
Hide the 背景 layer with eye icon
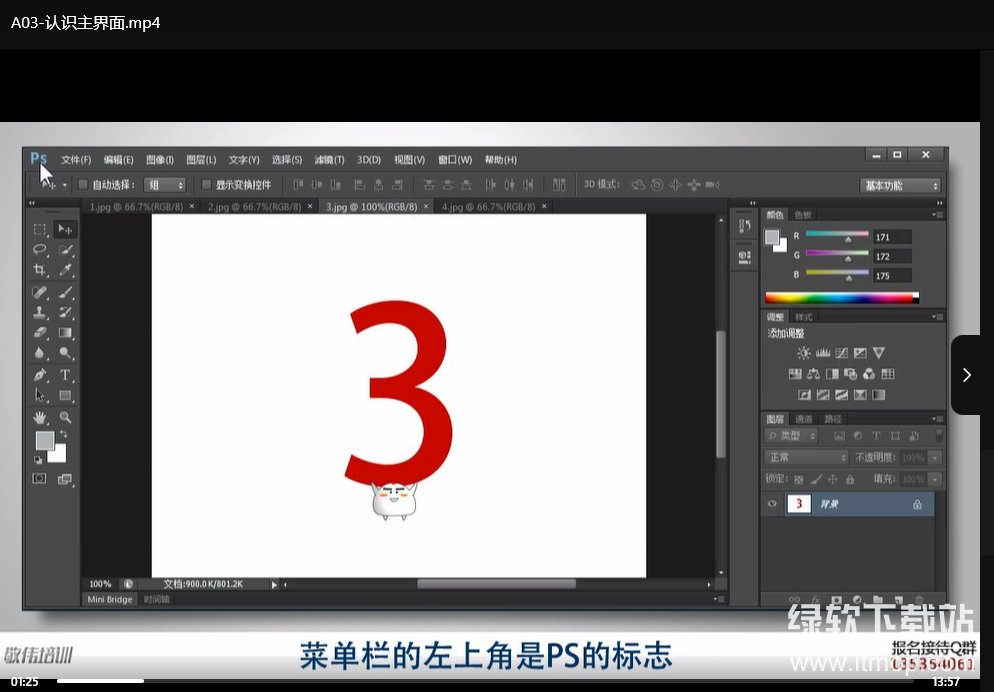(x=772, y=505)
